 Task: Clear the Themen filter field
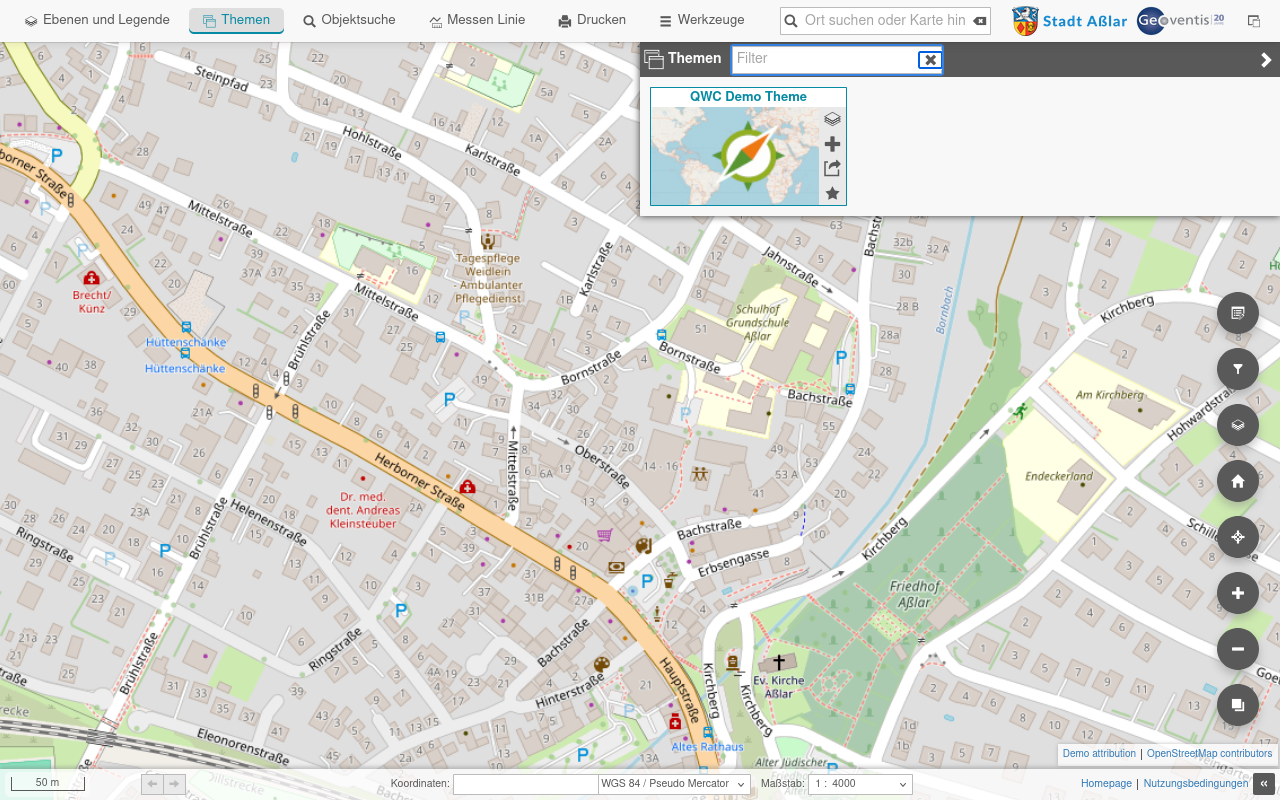coord(930,60)
